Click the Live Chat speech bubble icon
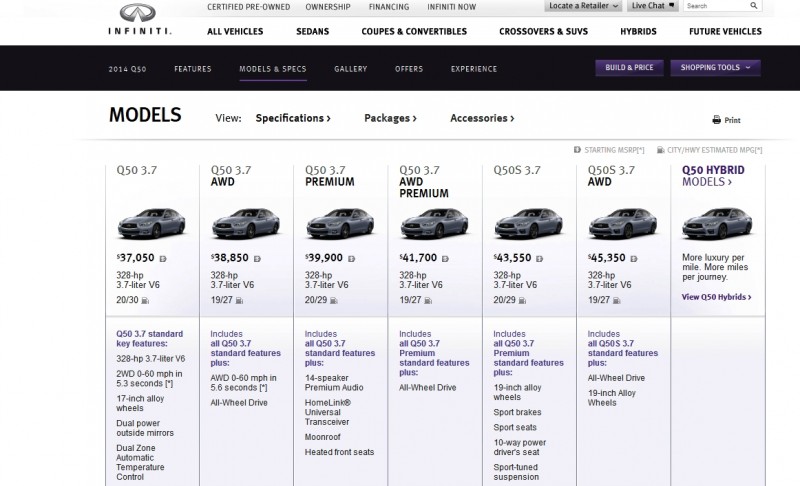 point(671,5)
